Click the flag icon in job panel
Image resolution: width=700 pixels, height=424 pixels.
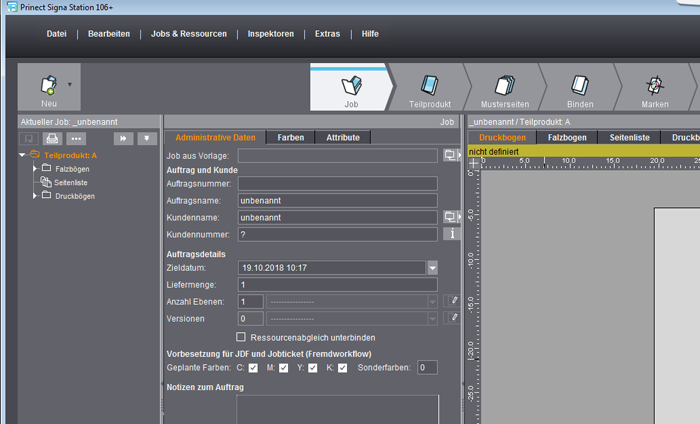coord(29,139)
